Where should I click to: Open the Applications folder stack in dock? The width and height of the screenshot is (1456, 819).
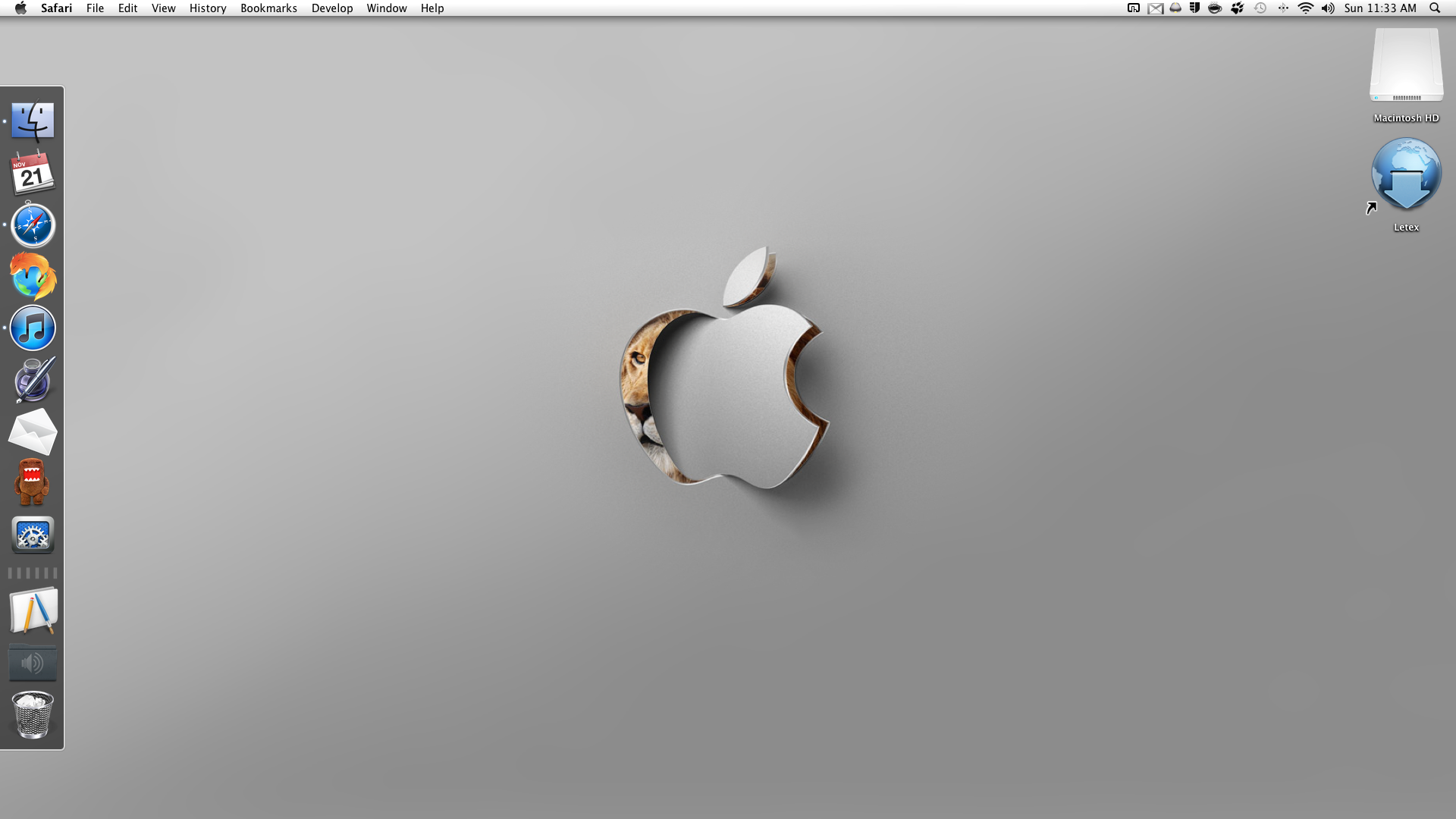click(x=33, y=612)
